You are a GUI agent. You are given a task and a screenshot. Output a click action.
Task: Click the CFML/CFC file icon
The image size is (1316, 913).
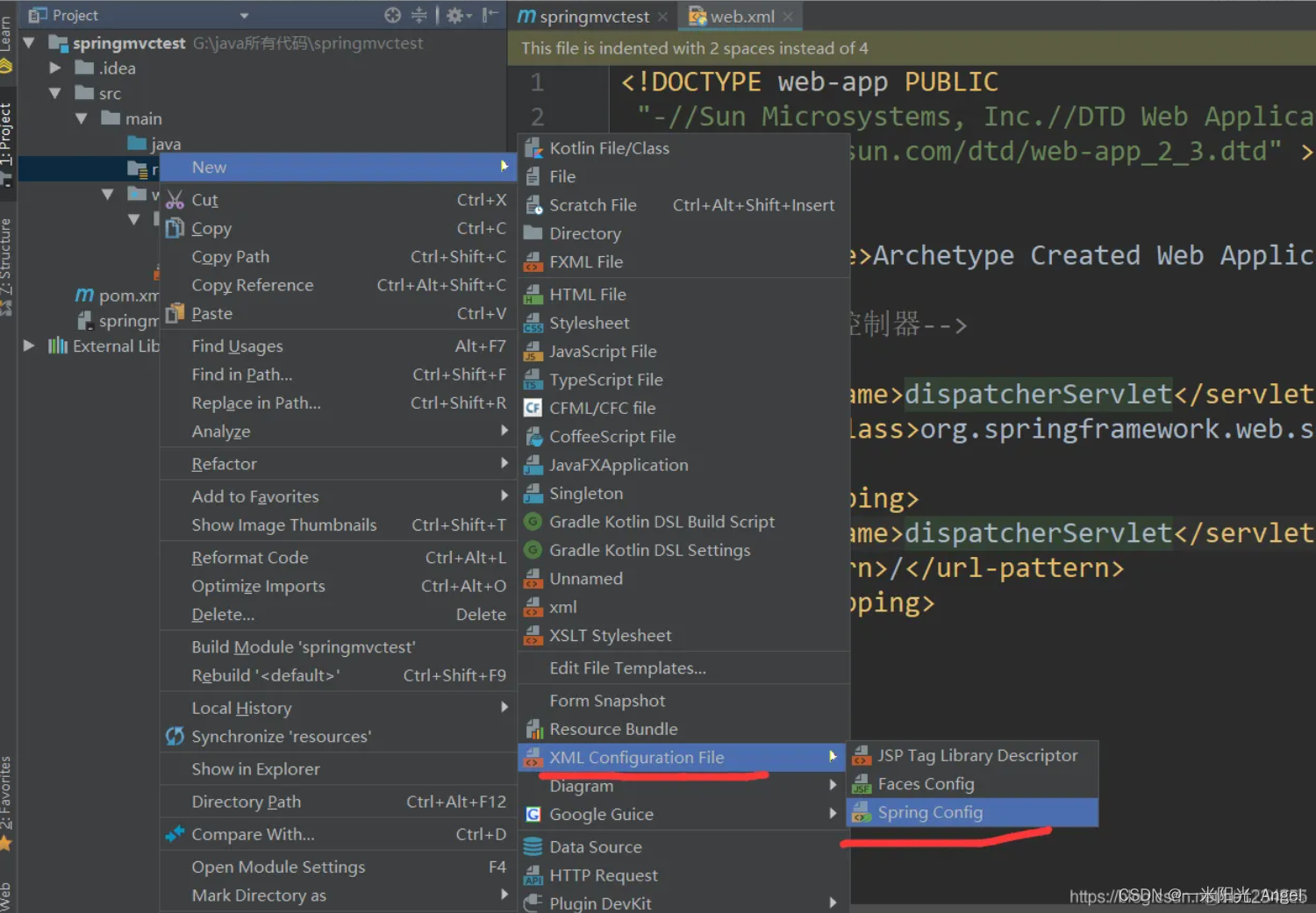[533, 408]
